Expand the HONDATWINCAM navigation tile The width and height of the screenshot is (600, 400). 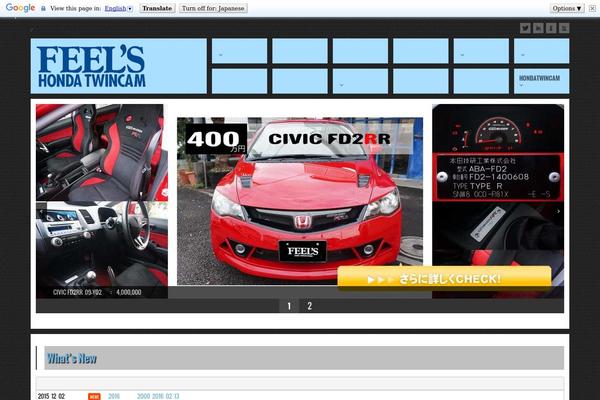coord(541,81)
